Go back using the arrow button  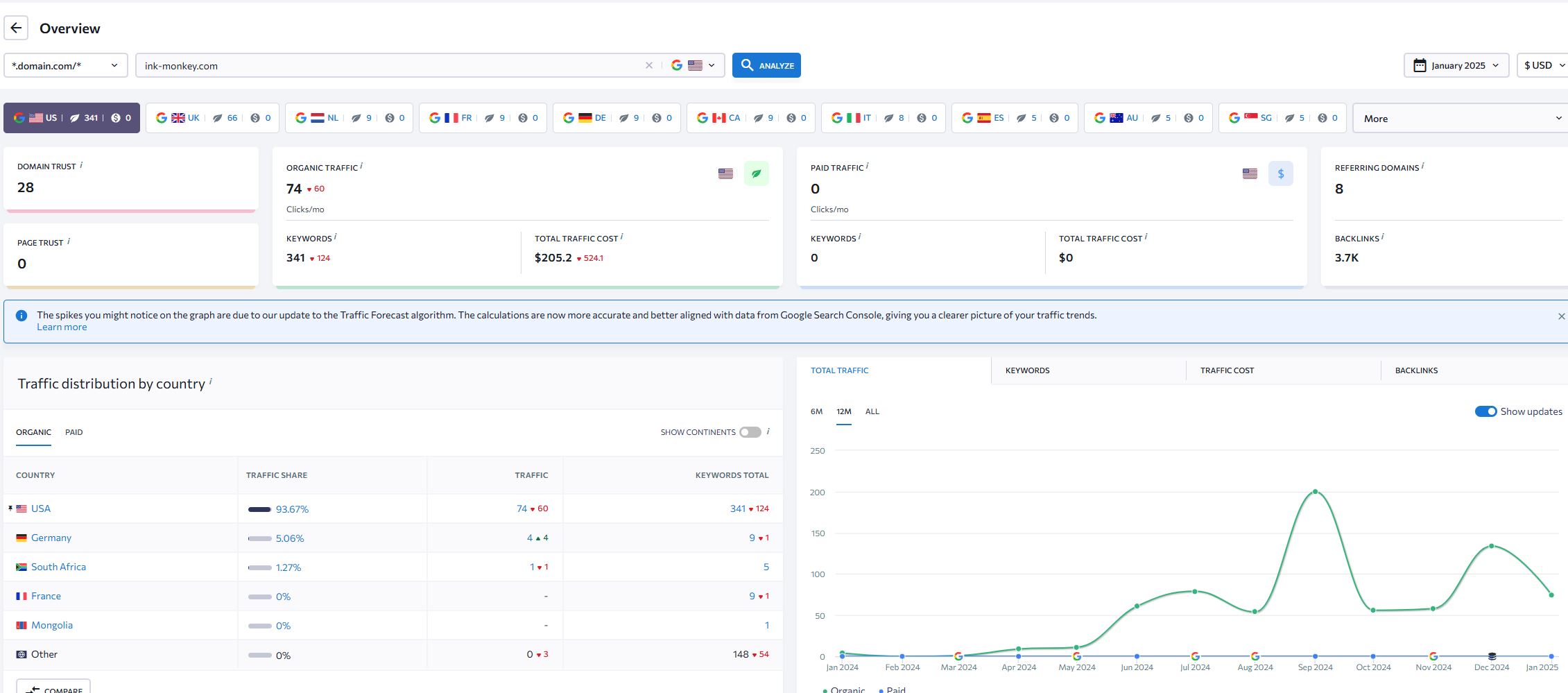(16, 28)
